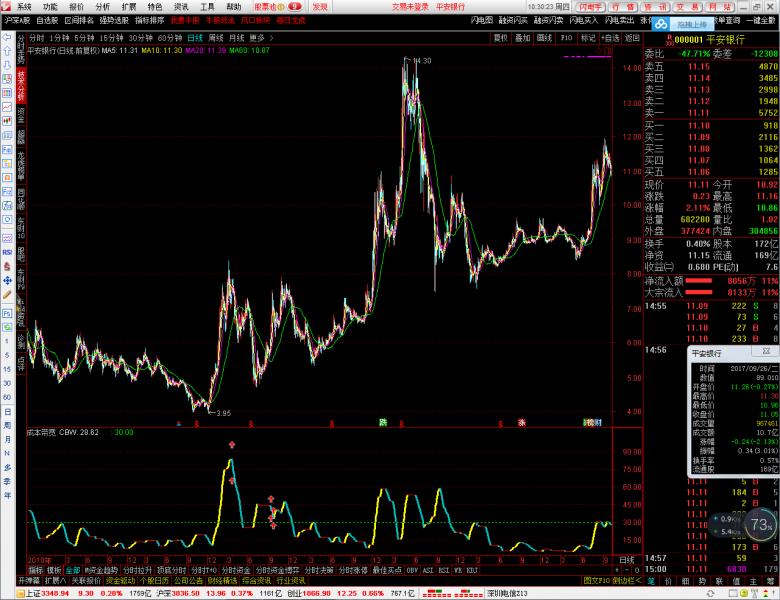Click the 标记 mark button
Viewport: 780px width, 600px height.
588,38
